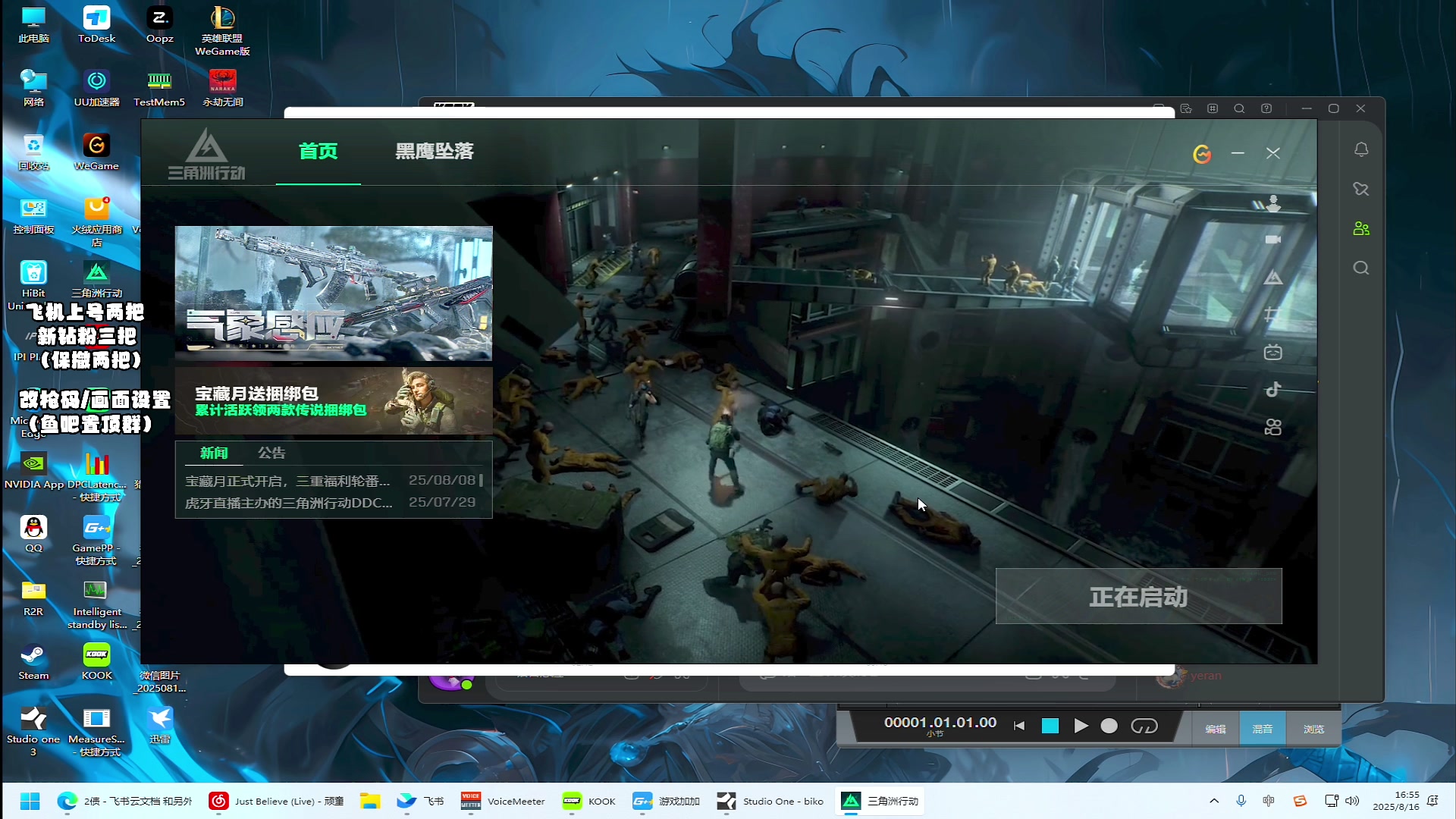Open KOOK friends list icon
The image size is (1456, 819).
1361,228
